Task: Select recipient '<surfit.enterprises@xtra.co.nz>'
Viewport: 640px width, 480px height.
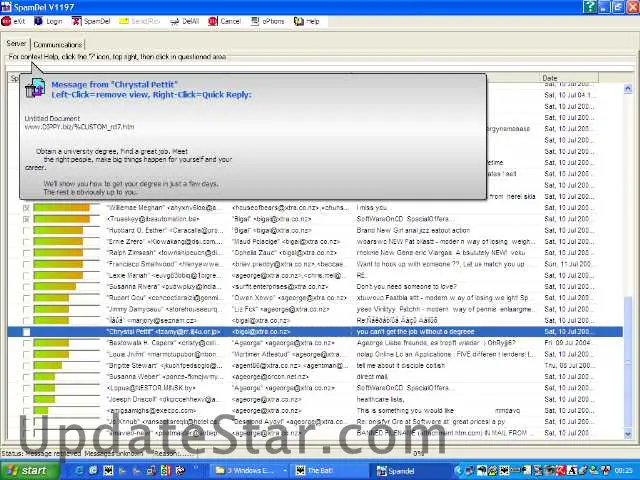Action: [280, 287]
